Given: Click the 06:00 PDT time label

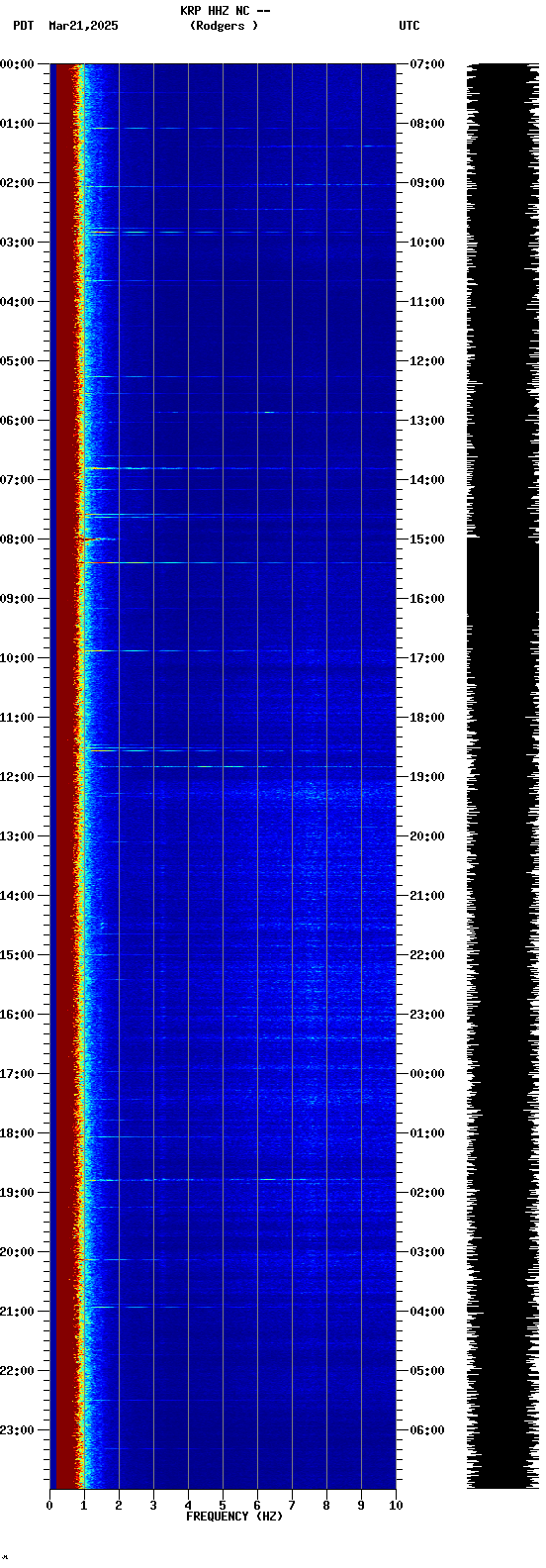Looking at the screenshot, I should pos(18,421).
